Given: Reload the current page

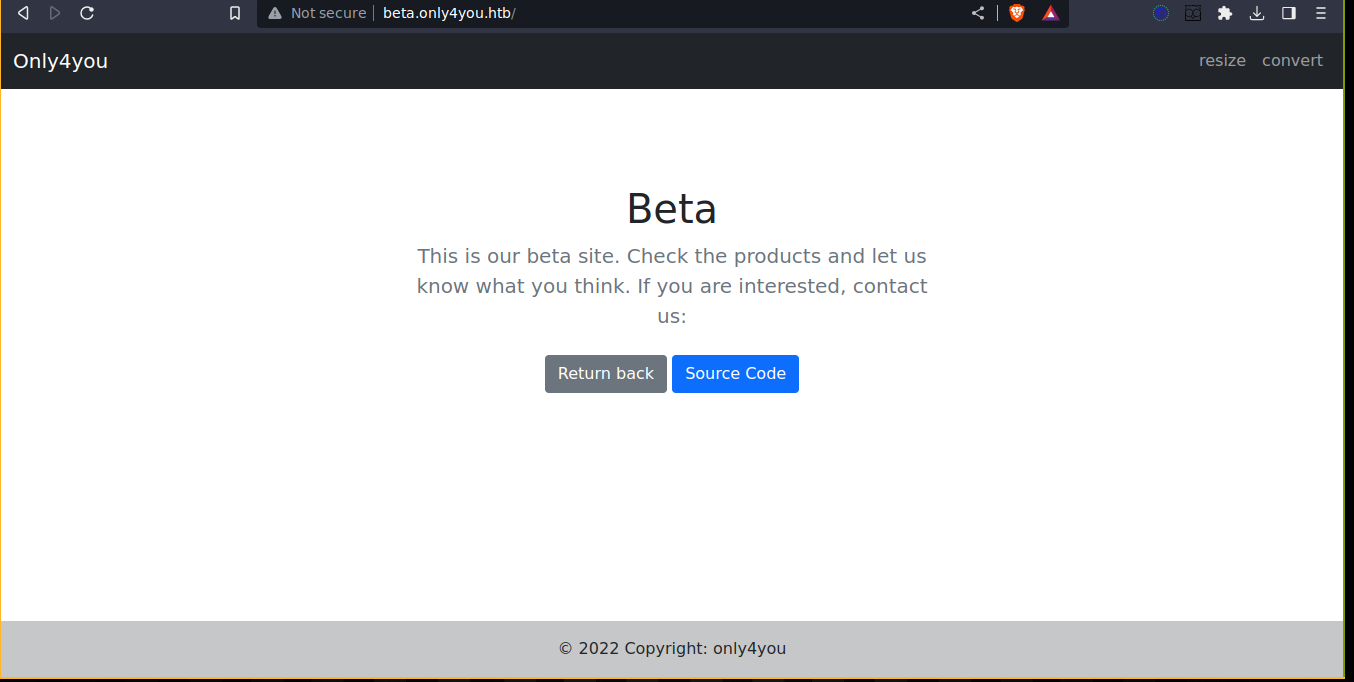Looking at the screenshot, I should (87, 13).
